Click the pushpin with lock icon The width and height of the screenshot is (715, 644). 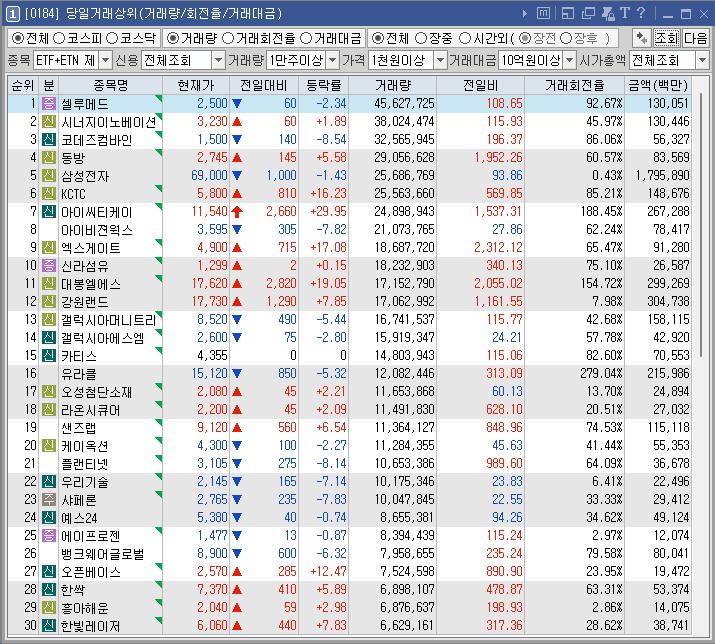click(608, 14)
